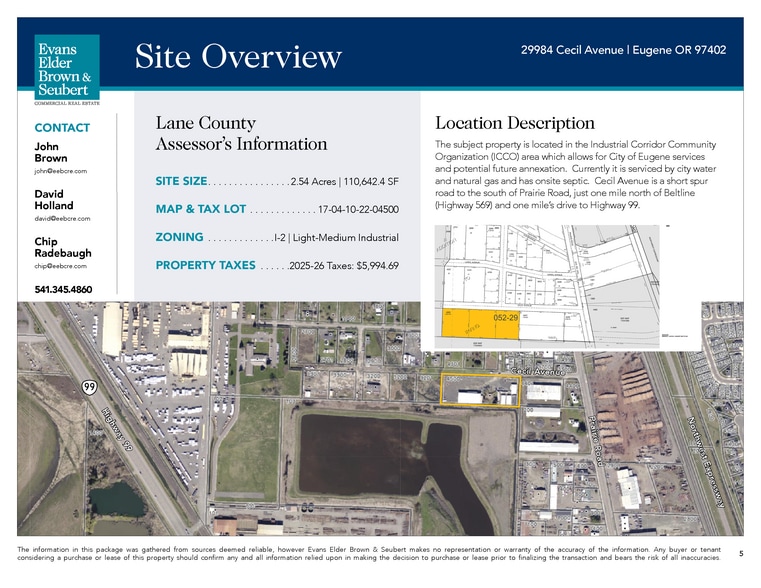Click the chip@eebcre.com email address
The height and width of the screenshot is (588, 761).
(62, 266)
